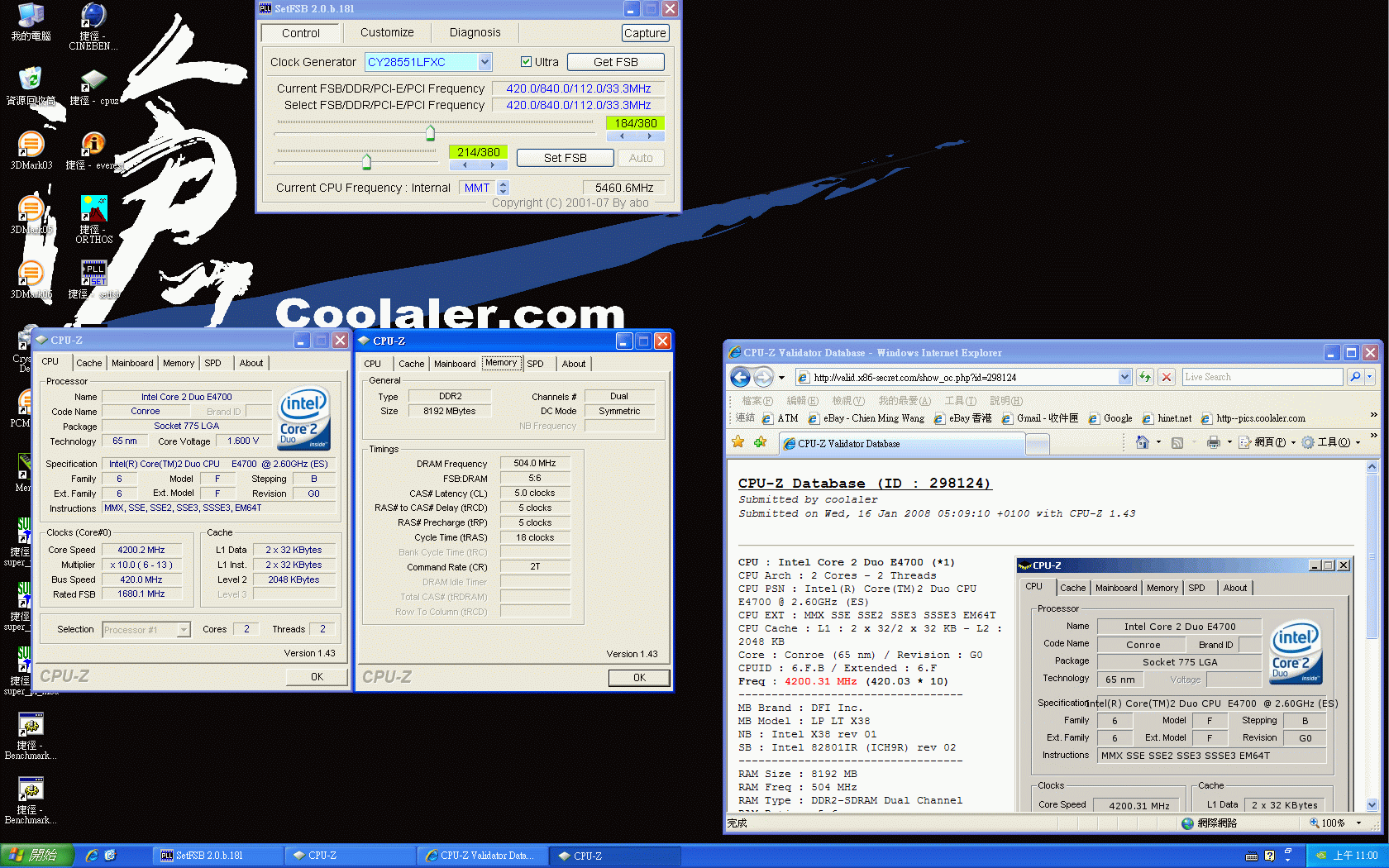1389x868 pixels.
Task: Adjust the lower 214/380 FSB slider
Action: click(x=366, y=161)
